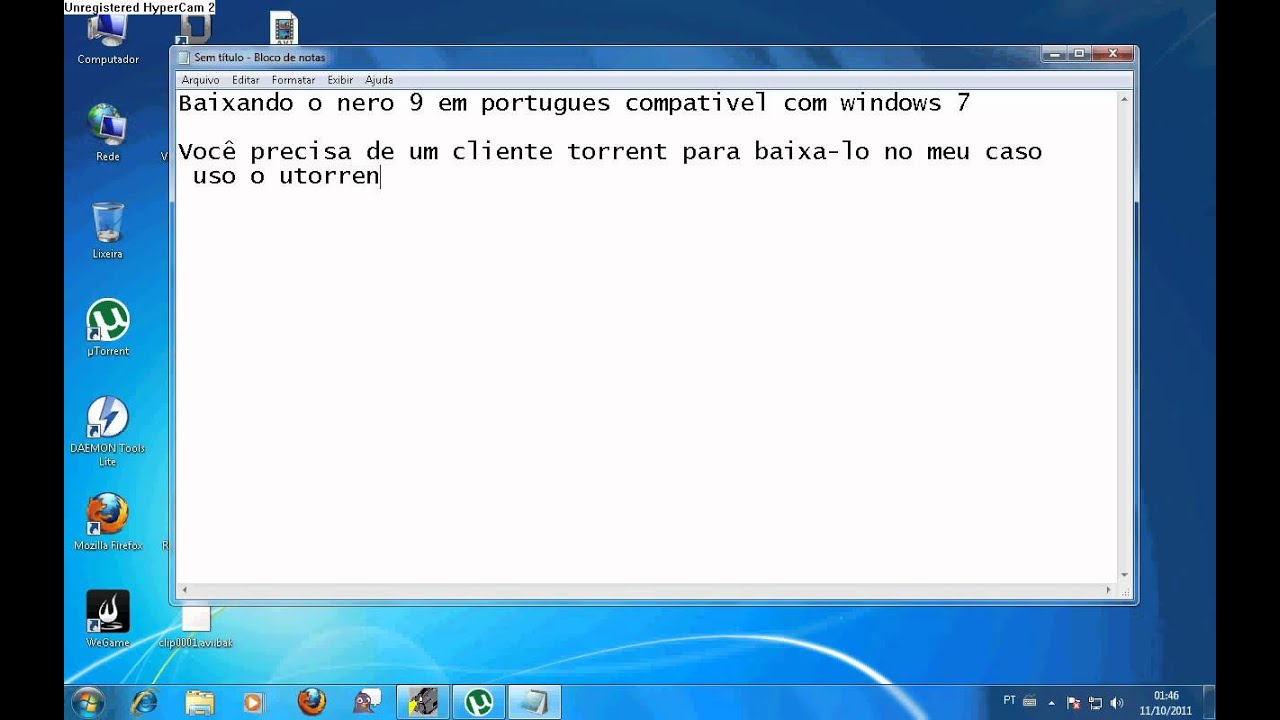Close the Notepad window
Screen dimensions: 1280x720
coord(1112,53)
